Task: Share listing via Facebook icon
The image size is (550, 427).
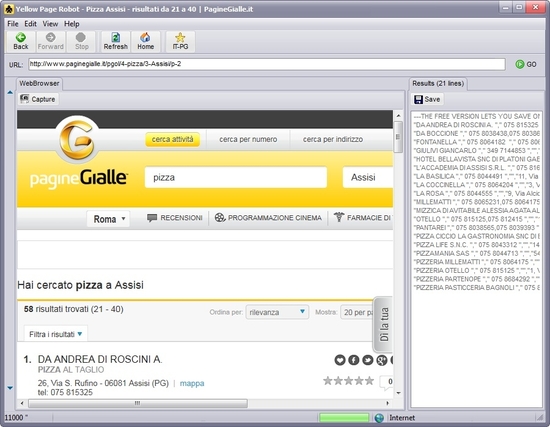Action: pyautogui.click(x=354, y=360)
